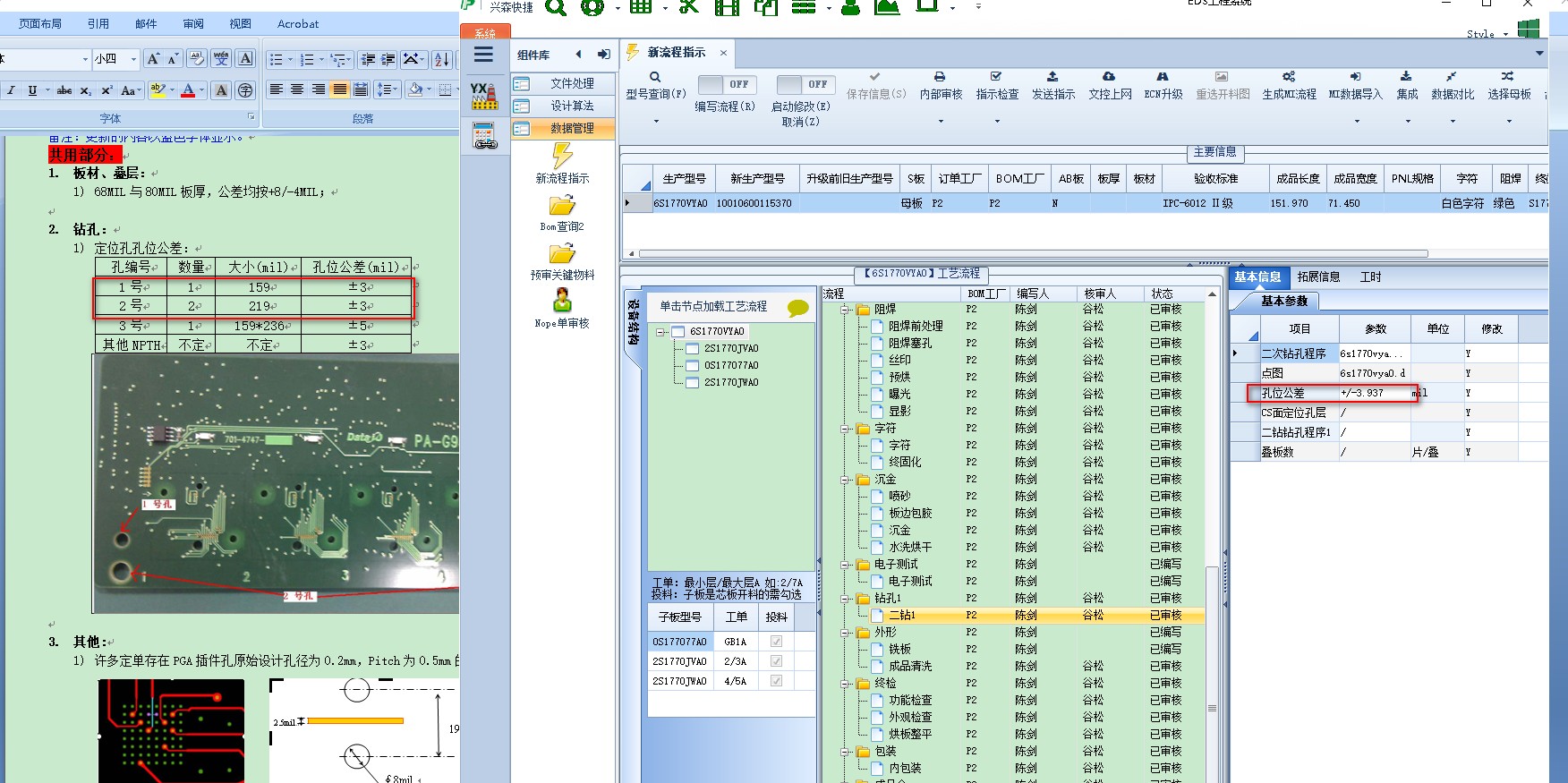Click the YX factory icon in left strip
The image size is (1568, 783).
484,96
